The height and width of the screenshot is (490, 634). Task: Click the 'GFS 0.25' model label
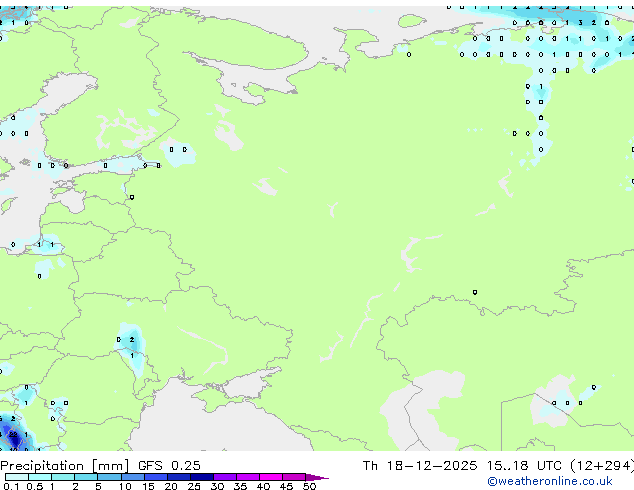(x=169, y=466)
